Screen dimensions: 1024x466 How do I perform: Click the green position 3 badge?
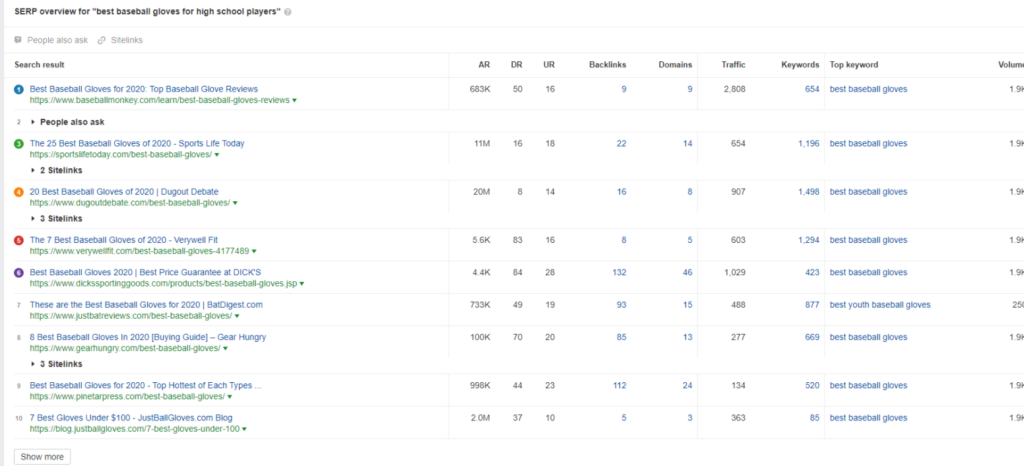[x=19, y=144]
